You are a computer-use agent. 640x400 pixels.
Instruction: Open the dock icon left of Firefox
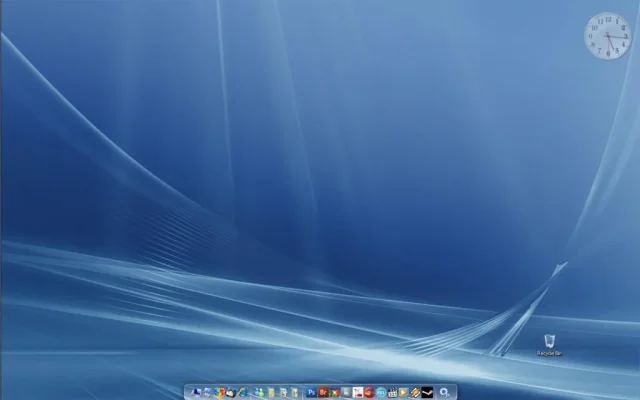click(x=208, y=392)
